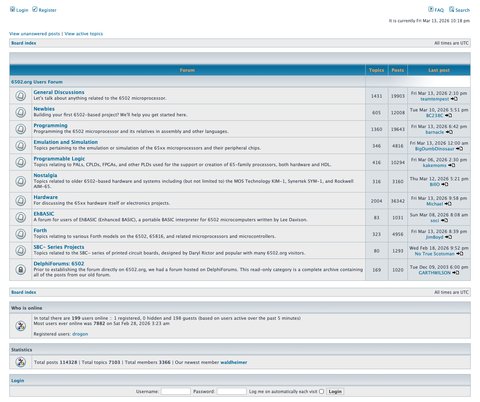The height and width of the screenshot is (402, 480).
Task: Click the Newbies forum status icon
Action: pos(21,112)
